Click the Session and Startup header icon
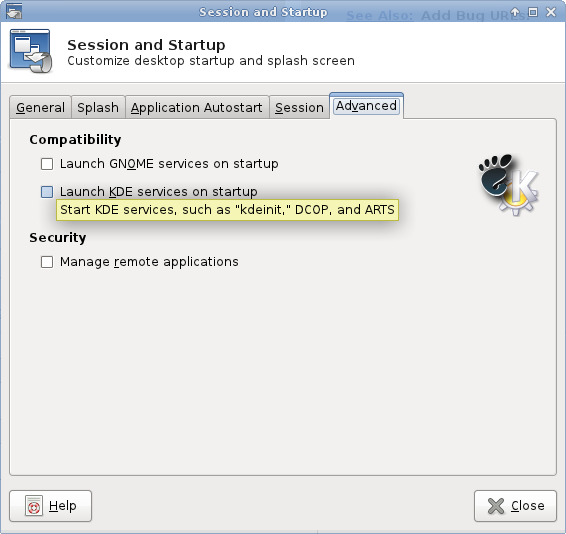This screenshot has height=534, width=566. coord(31,51)
